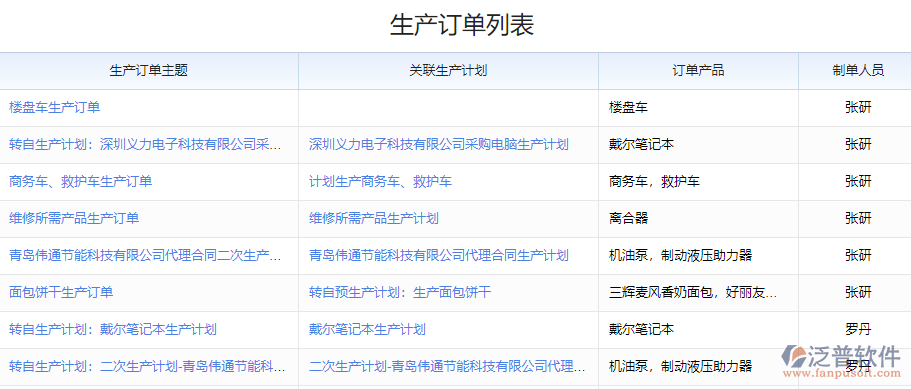The image size is (911, 389).
Task: Open plan 维修所需产品生产计划
Action: click(374, 218)
